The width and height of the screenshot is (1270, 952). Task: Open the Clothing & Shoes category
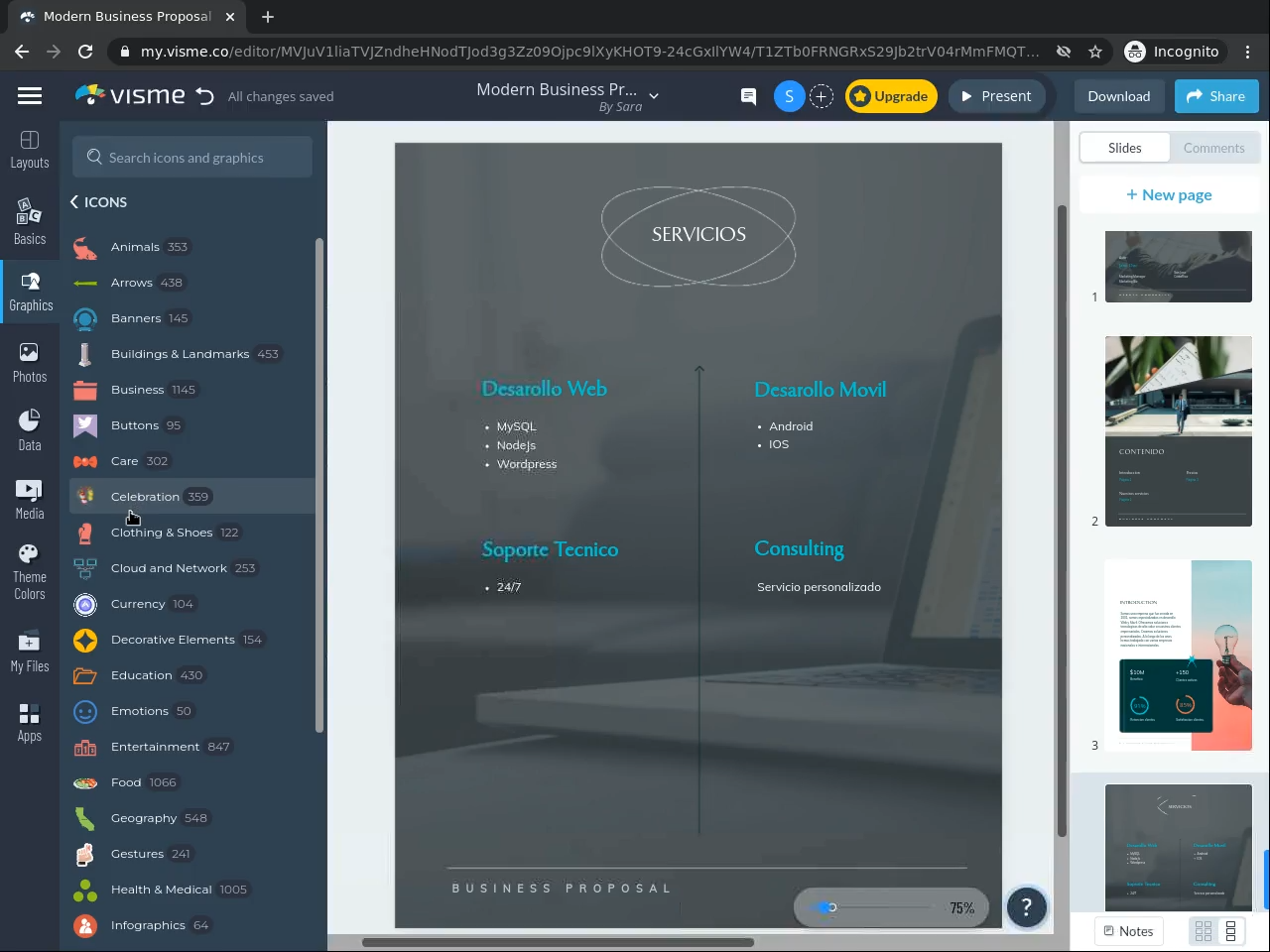pos(191,533)
